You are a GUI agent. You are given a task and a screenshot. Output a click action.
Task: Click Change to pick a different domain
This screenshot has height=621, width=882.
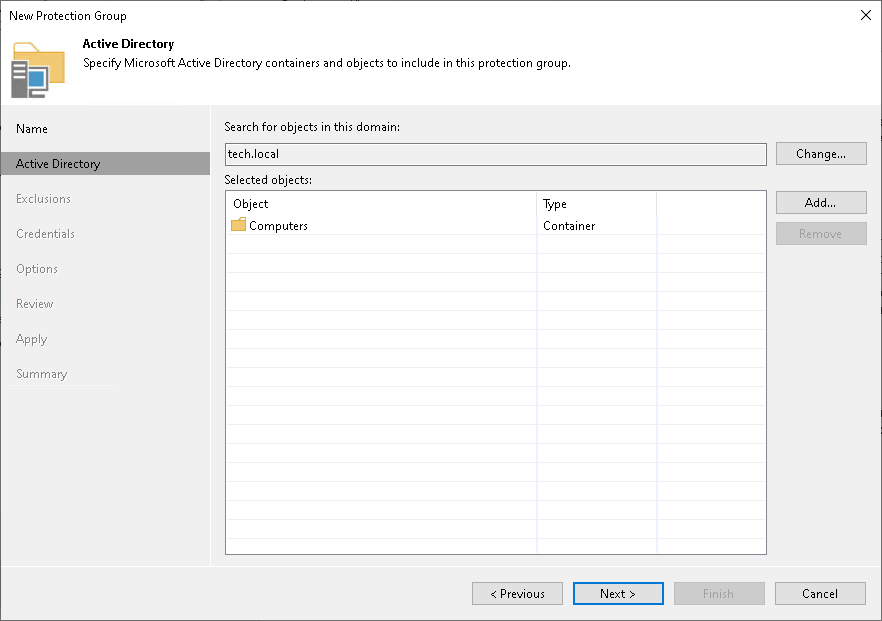(820, 153)
